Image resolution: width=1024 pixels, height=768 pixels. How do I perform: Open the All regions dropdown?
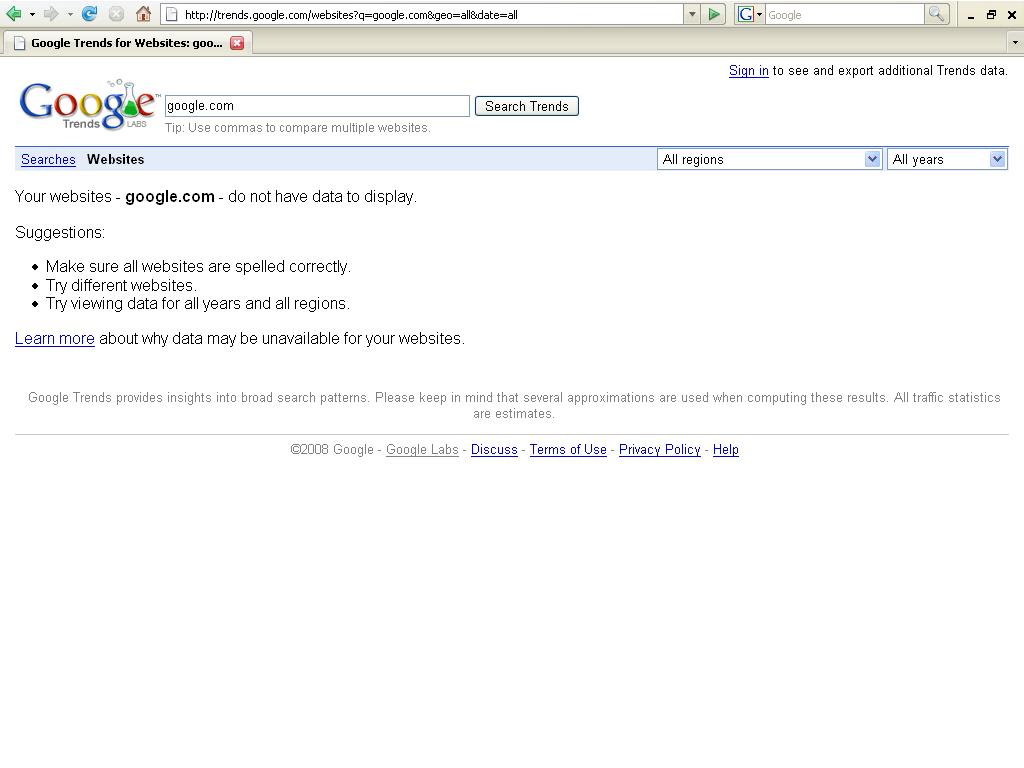(x=769, y=159)
